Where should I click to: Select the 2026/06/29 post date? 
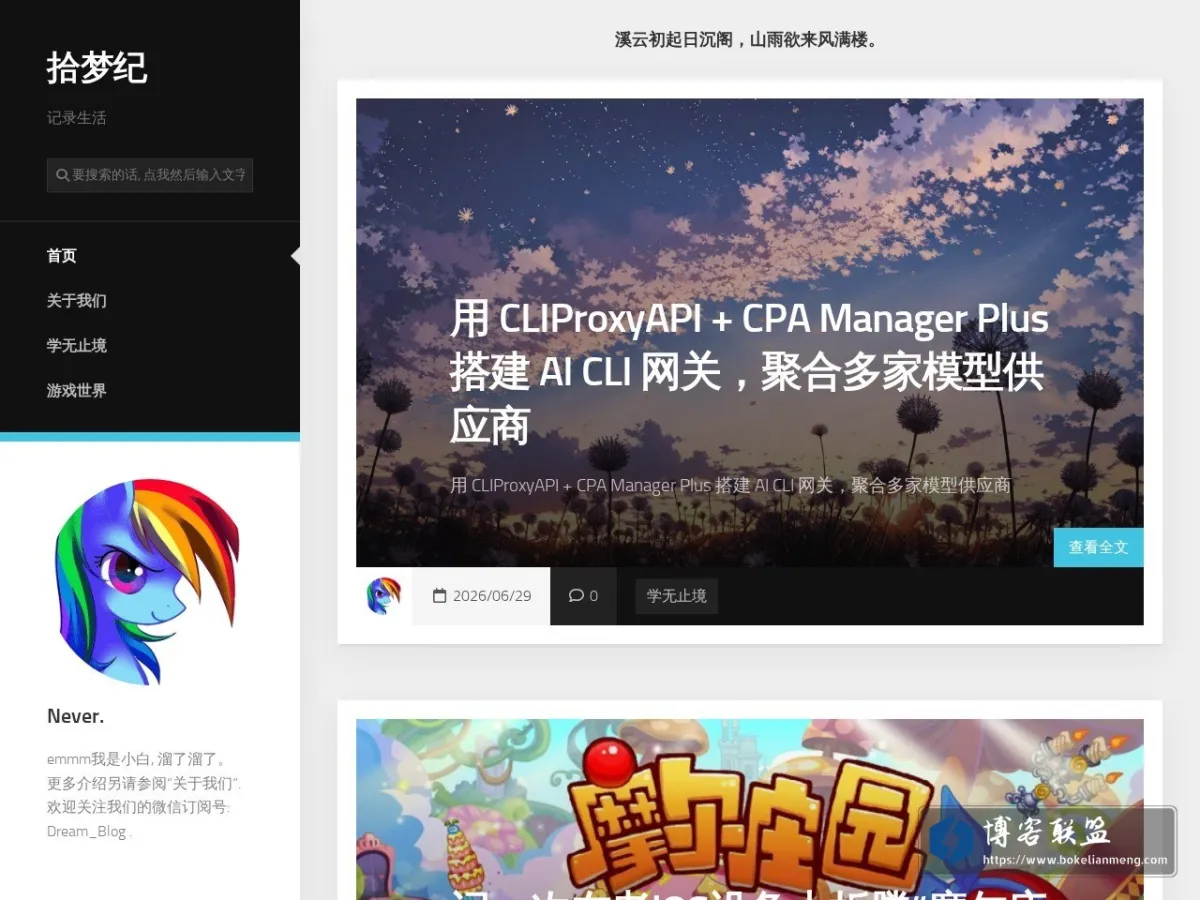tap(492, 596)
